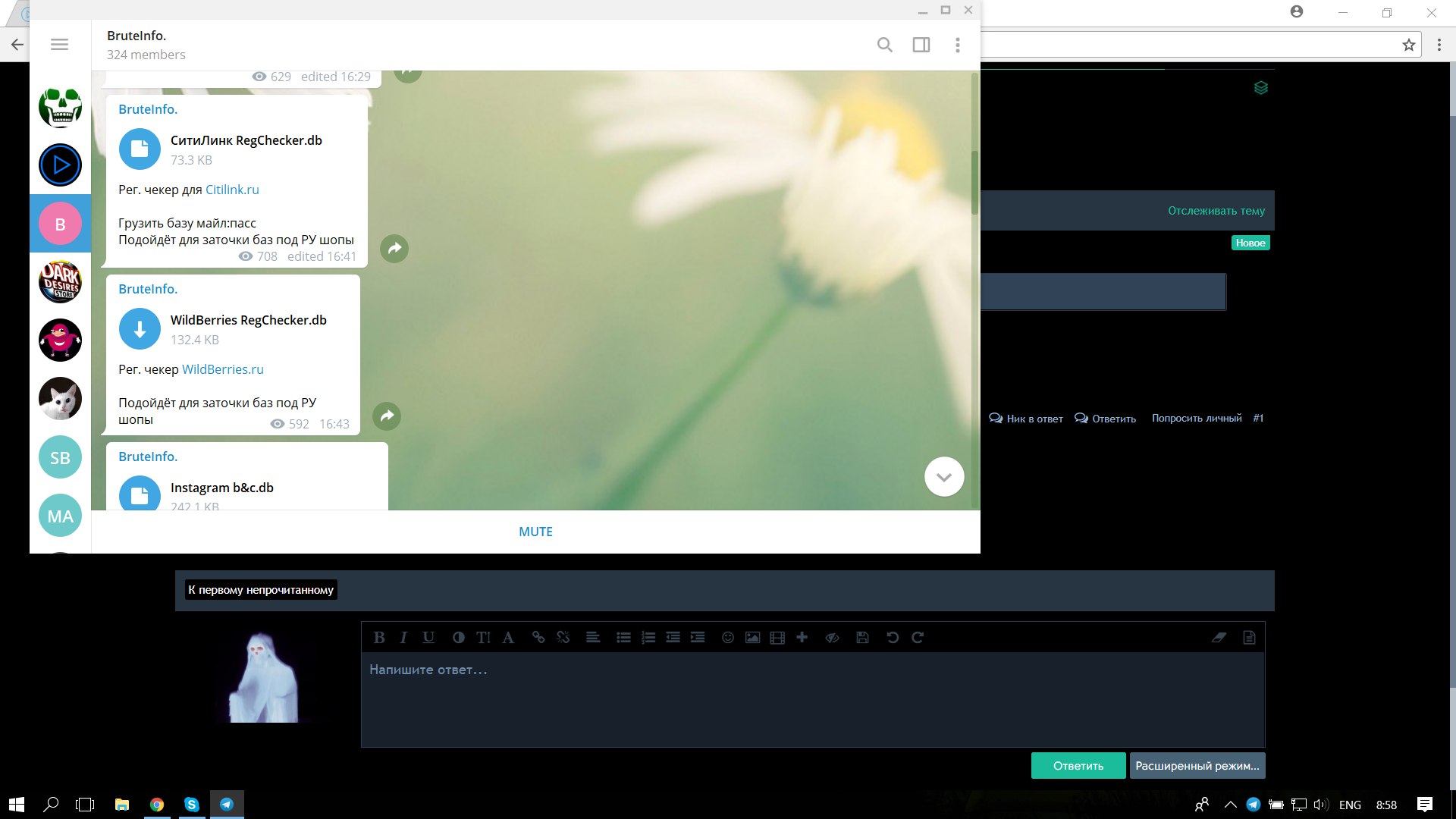Download WildBerries RegChecker.db file
Screen dimensions: 1456x819
[140, 329]
